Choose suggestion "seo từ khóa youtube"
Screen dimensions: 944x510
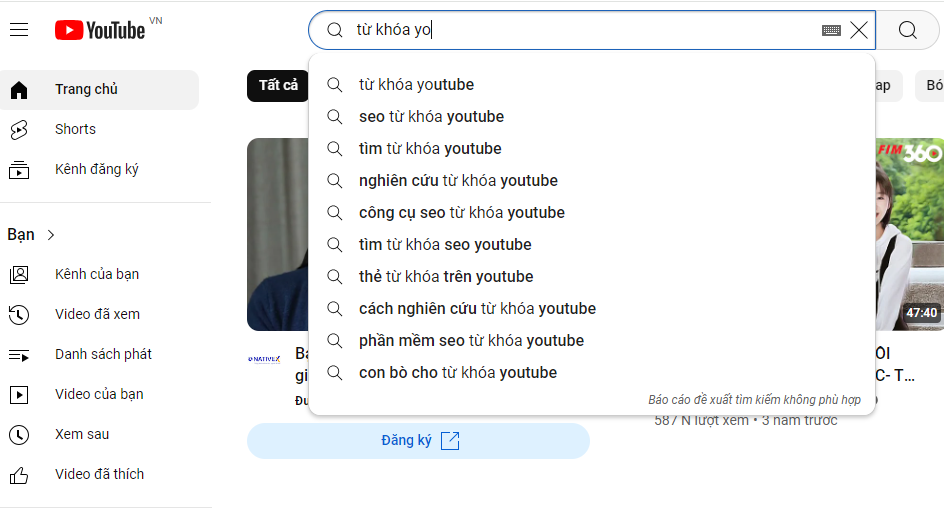click(431, 117)
